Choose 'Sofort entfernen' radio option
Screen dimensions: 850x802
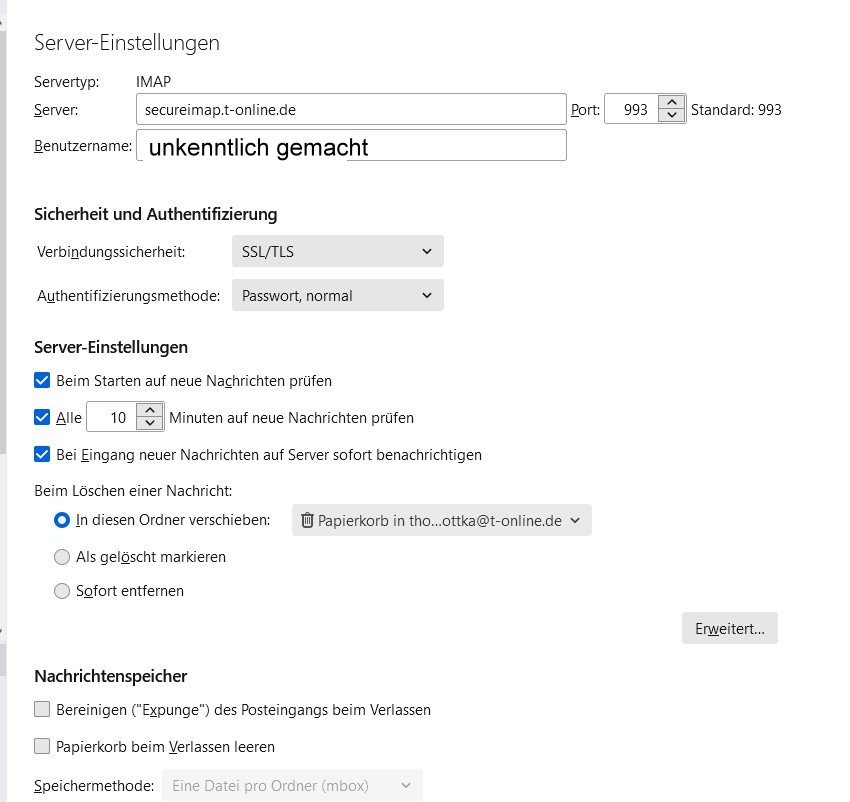[x=62, y=591]
